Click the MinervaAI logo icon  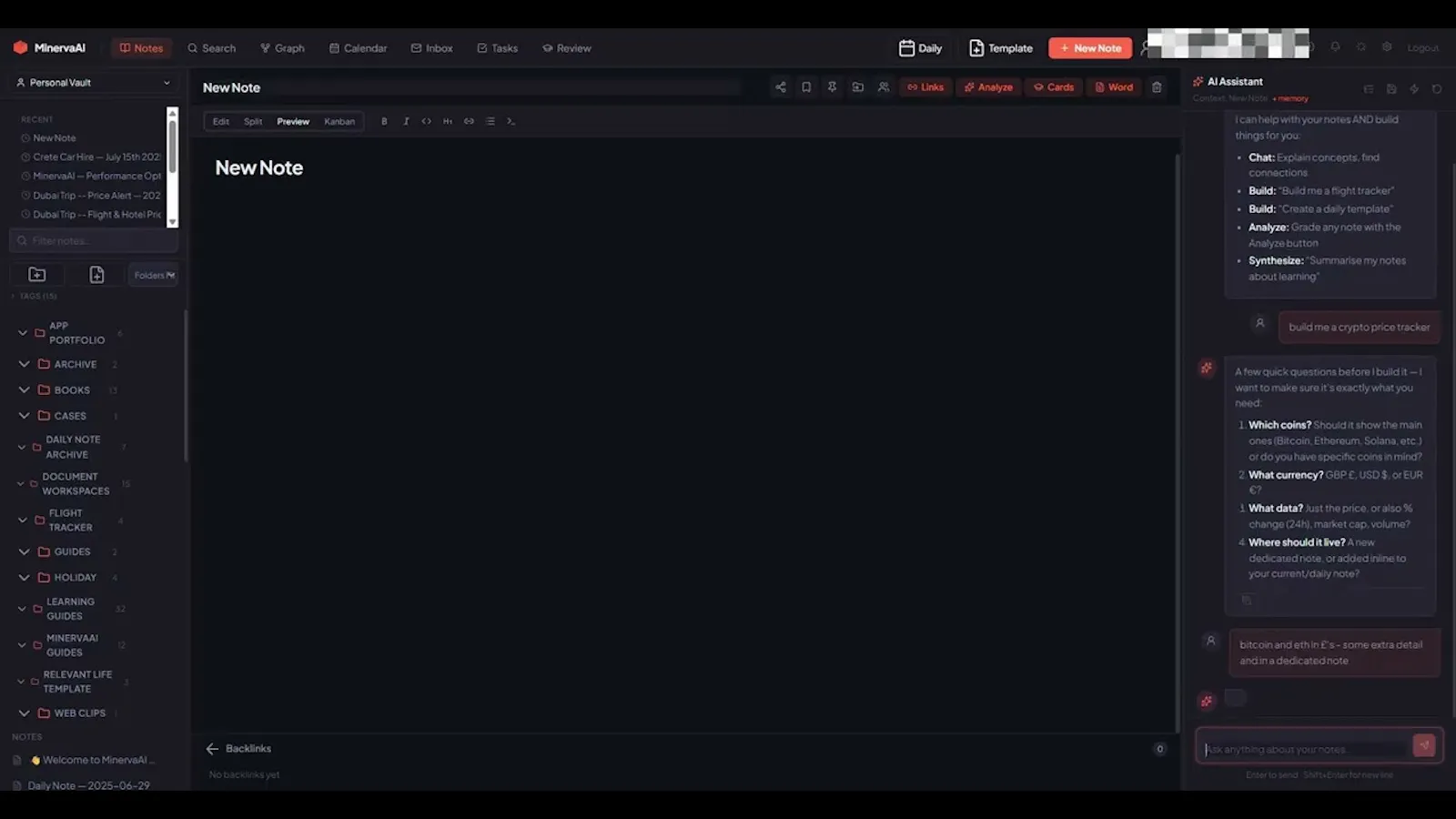tap(20, 47)
